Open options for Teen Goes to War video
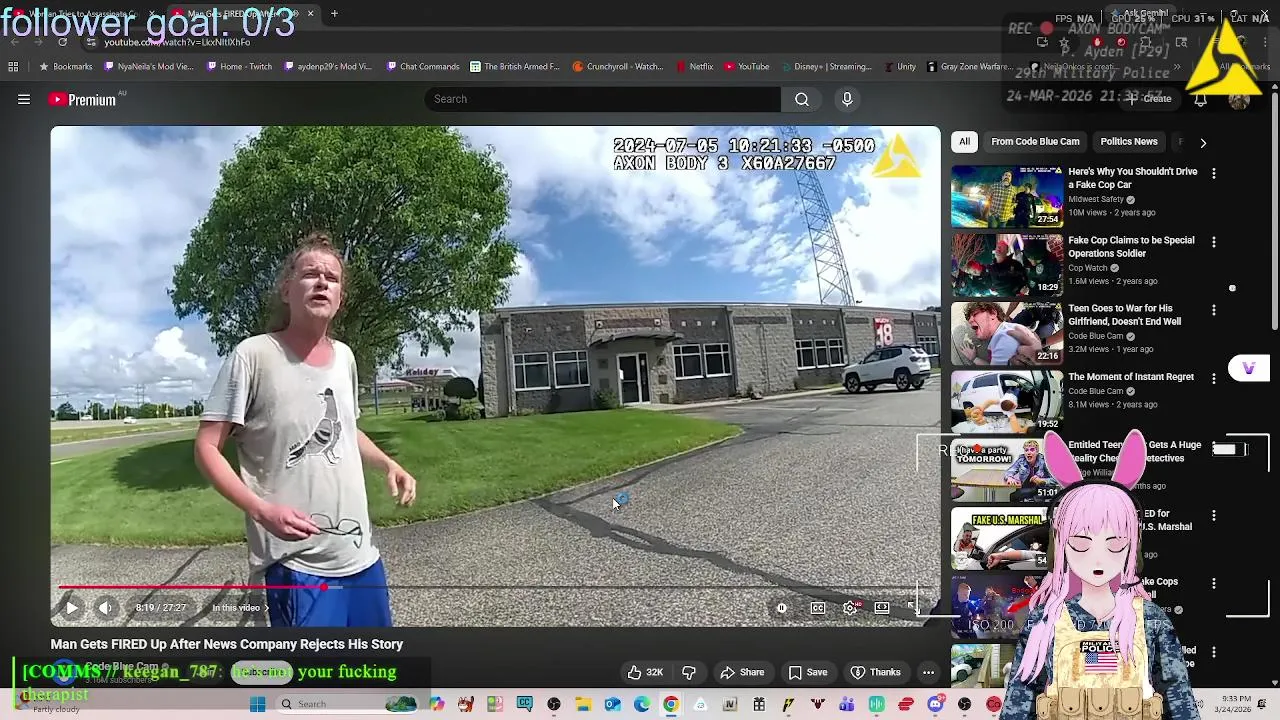 pos(1214,310)
